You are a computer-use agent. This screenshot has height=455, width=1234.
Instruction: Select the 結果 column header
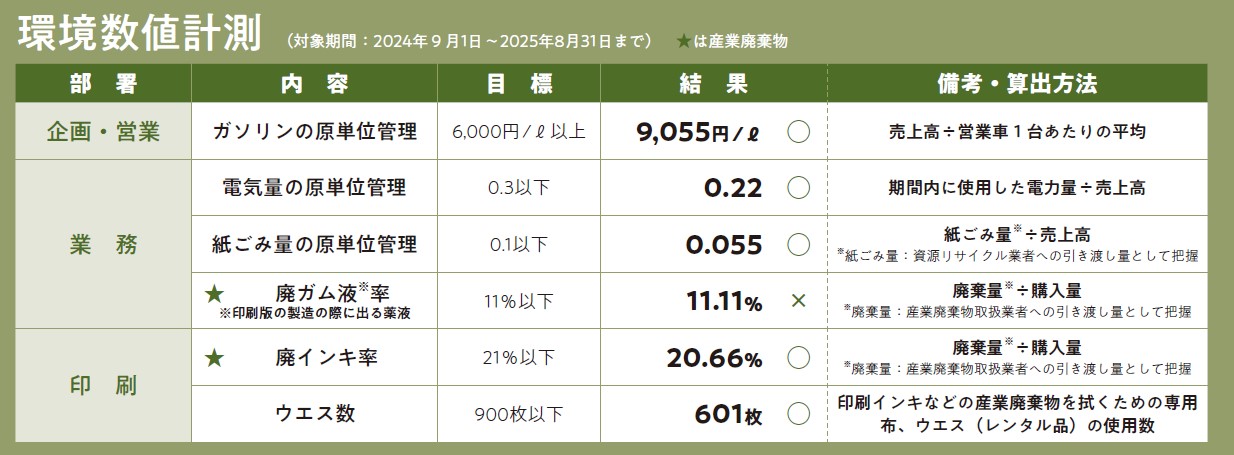click(714, 84)
